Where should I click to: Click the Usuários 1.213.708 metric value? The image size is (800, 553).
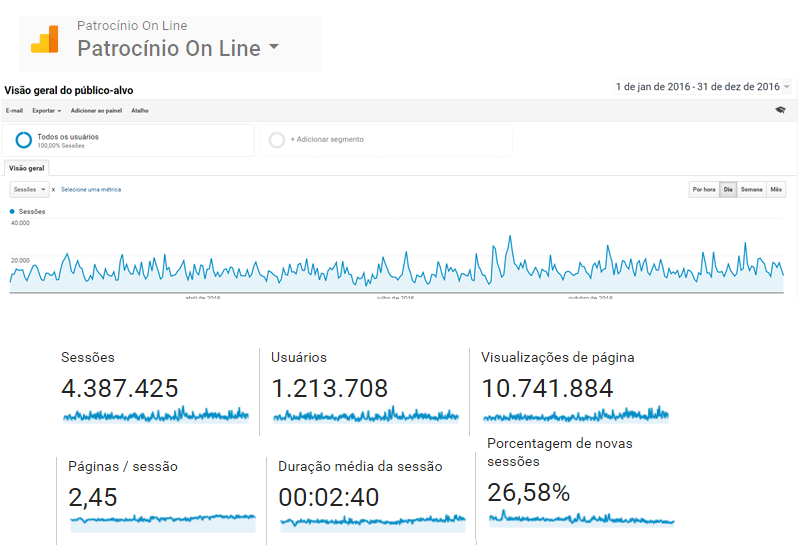[330, 388]
